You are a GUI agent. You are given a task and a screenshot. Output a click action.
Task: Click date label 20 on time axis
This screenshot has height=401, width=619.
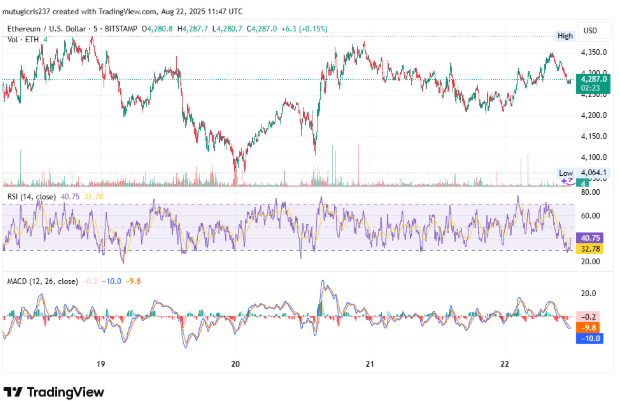click(x=236, y=366)
